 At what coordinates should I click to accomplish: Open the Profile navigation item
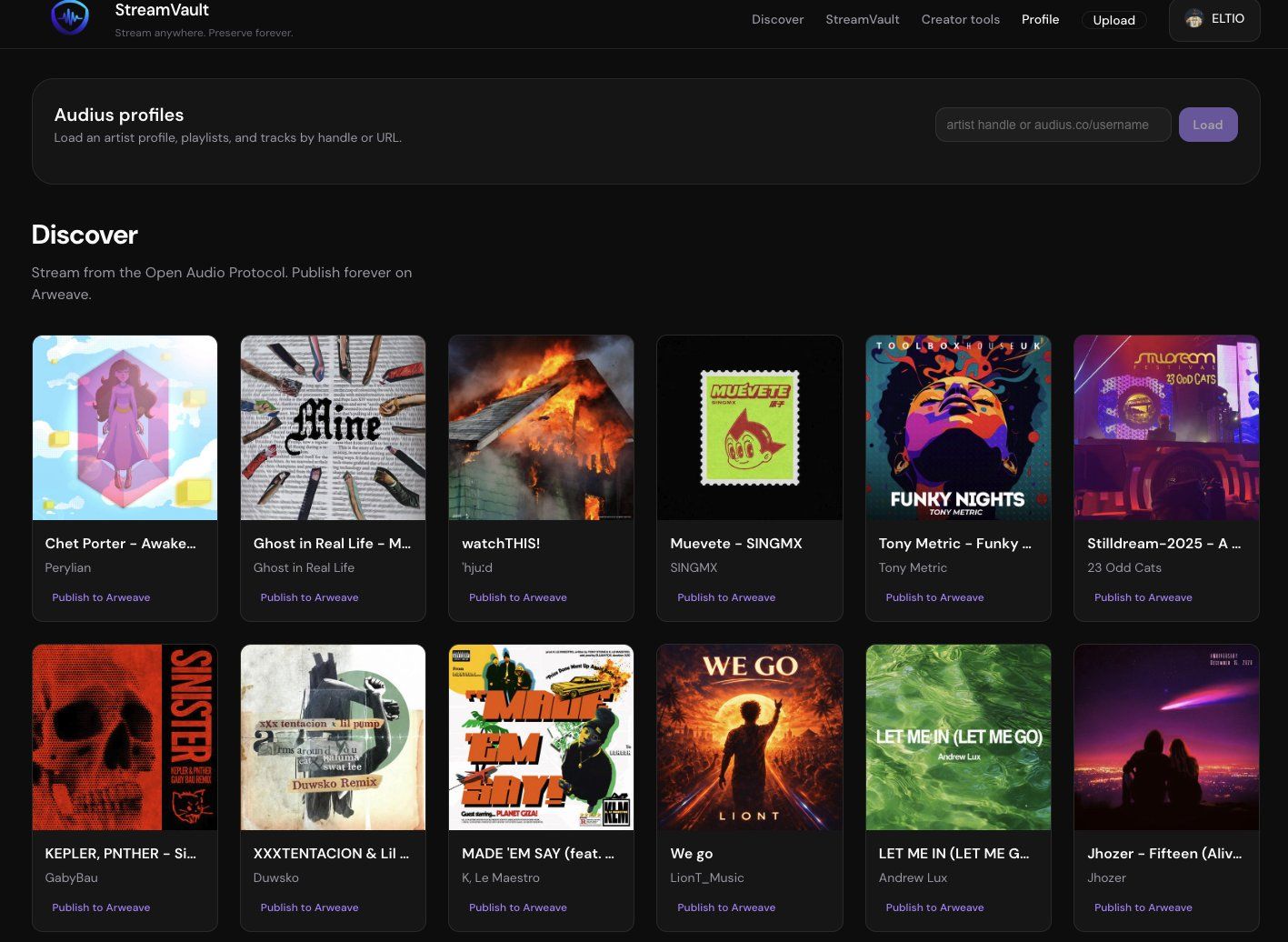tap(1040, 19)
